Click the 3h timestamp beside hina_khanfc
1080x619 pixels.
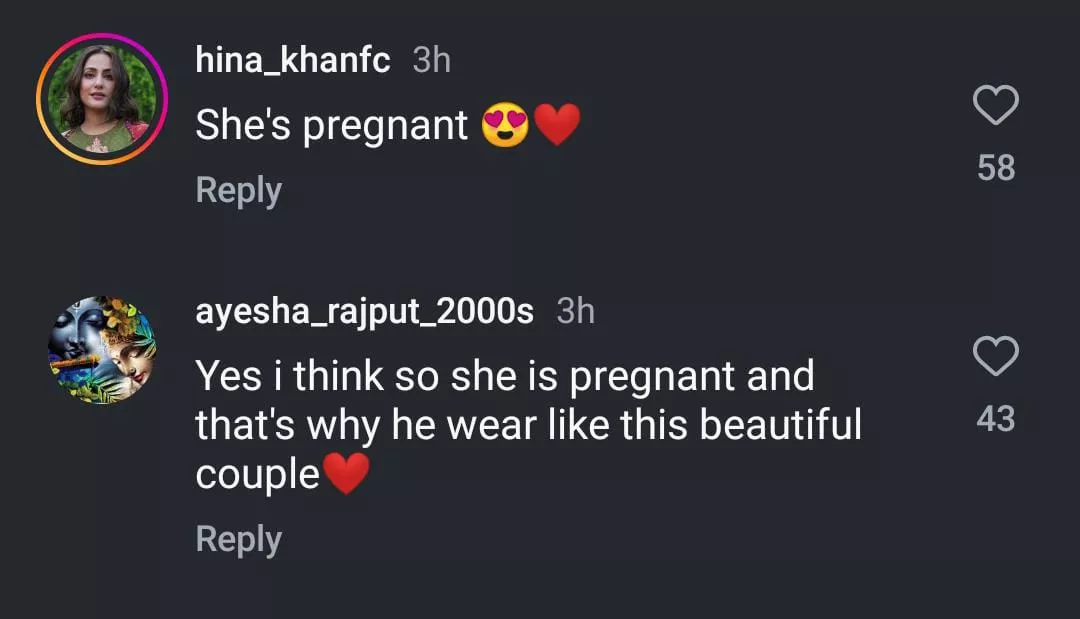coord(431,61)
